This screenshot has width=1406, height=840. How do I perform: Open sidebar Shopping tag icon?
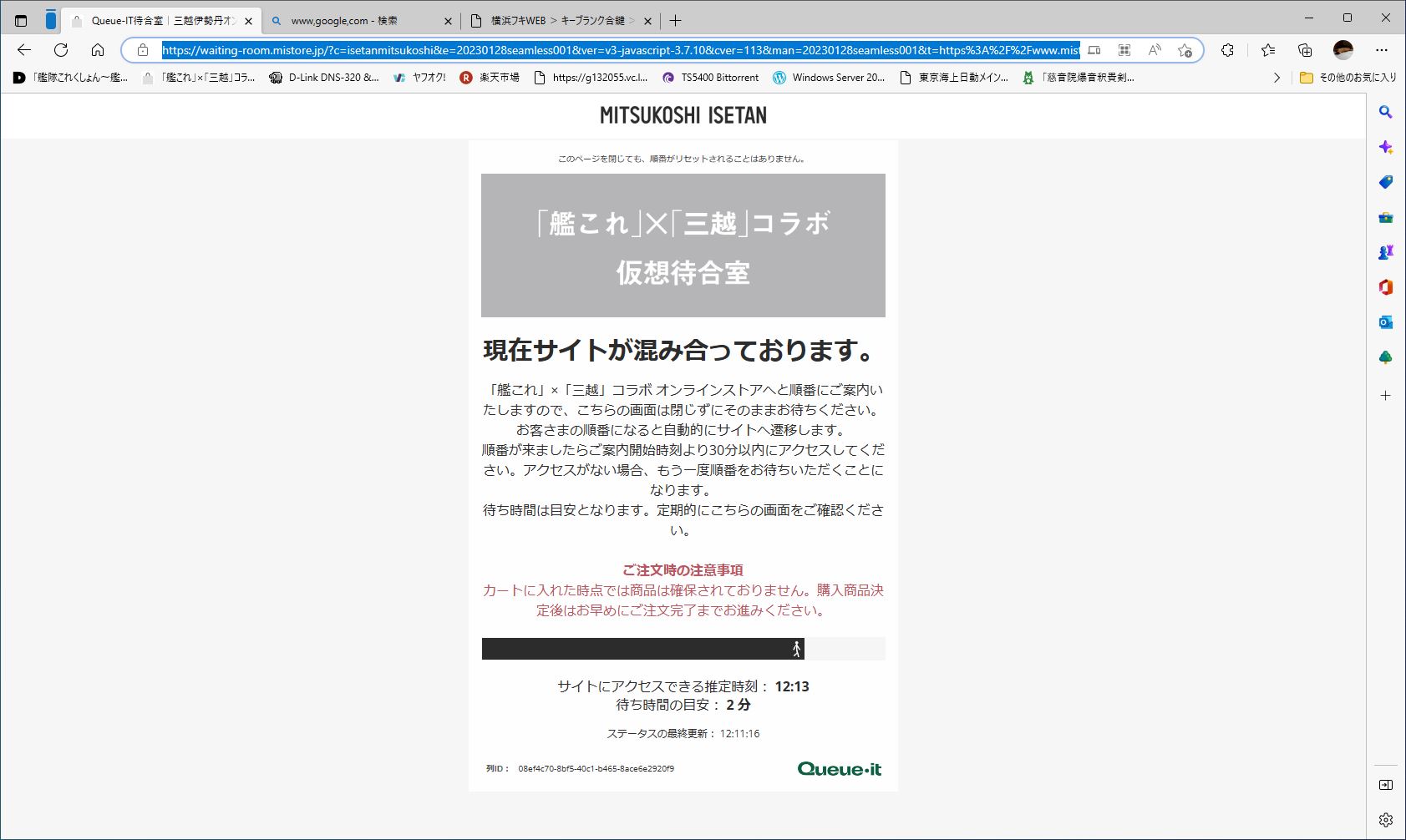click(x=1386, y=182)
